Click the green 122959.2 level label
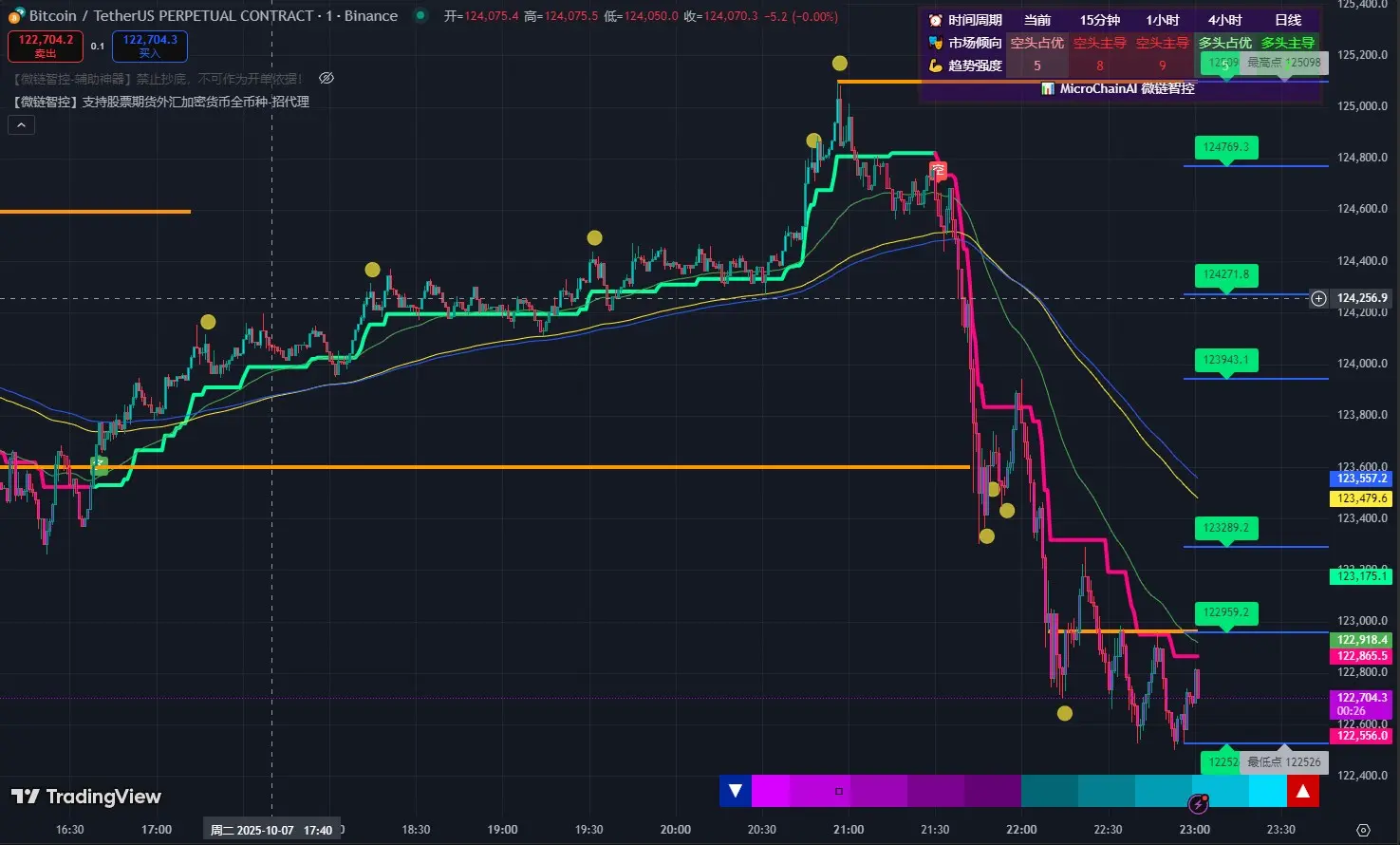Image resolution: width=1400 pixels, height=845 pixels. point(1226,612)
